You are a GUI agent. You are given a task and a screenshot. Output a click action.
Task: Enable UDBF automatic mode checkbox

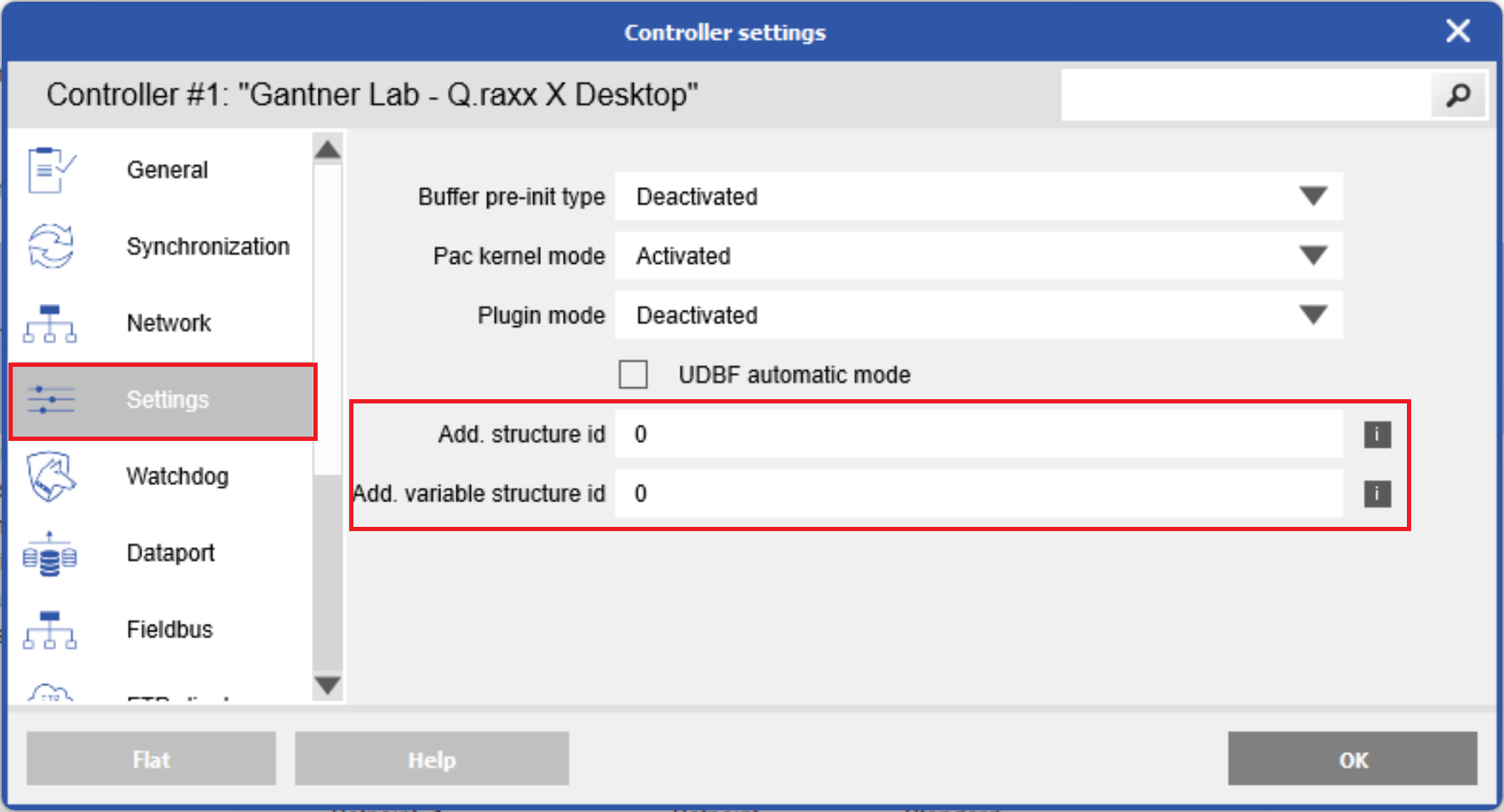click(x=633, y=375)
